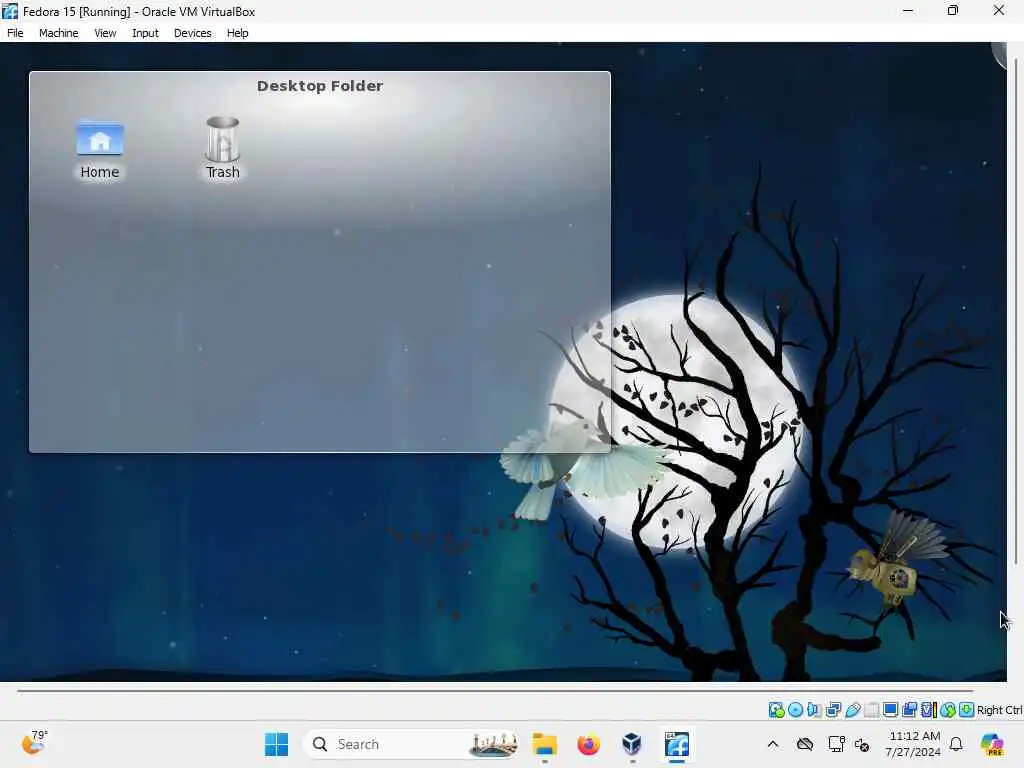Click the keyboard capture green arrow icon
The height and width of the screenshot is (768, 1024).
967,710
